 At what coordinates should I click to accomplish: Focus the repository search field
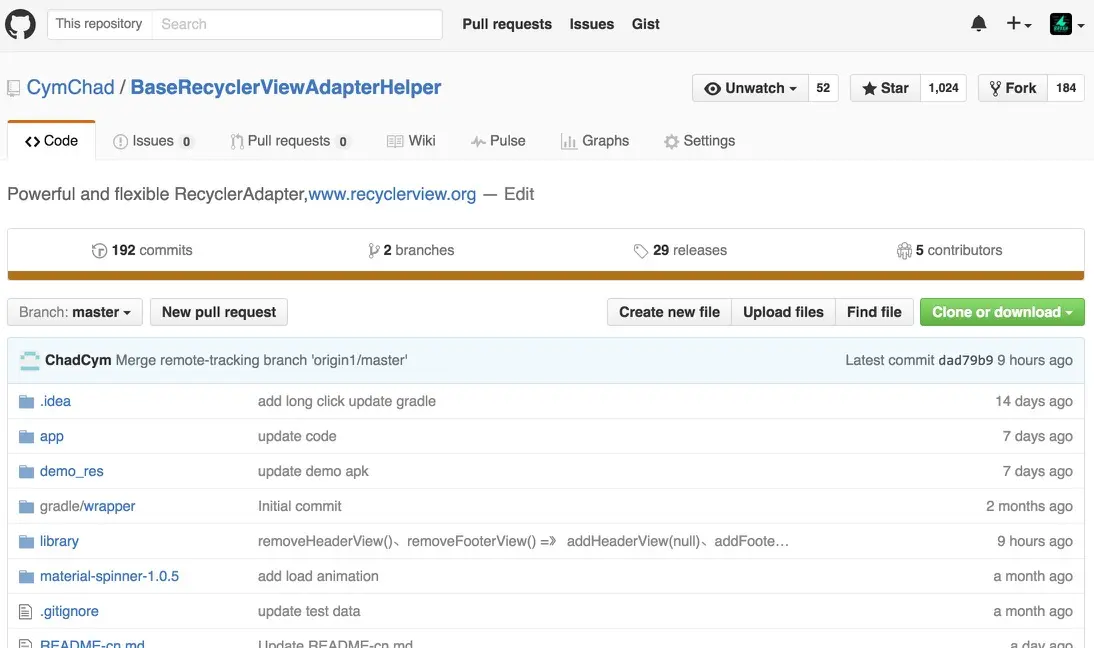[x=296, y=24]
